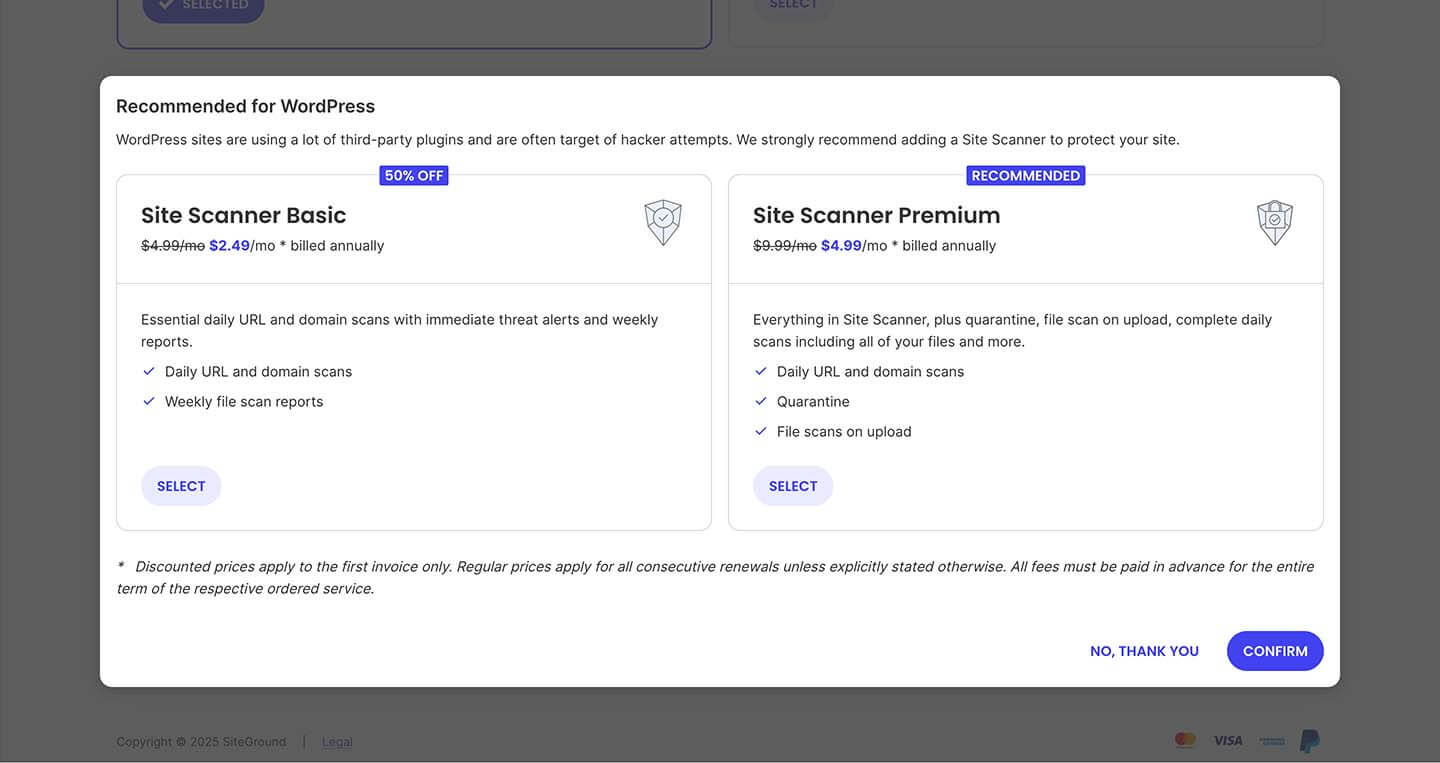Click the Copyright 2025 SiteGround text
Viewport: 1440px width, 763px height.
201,742
